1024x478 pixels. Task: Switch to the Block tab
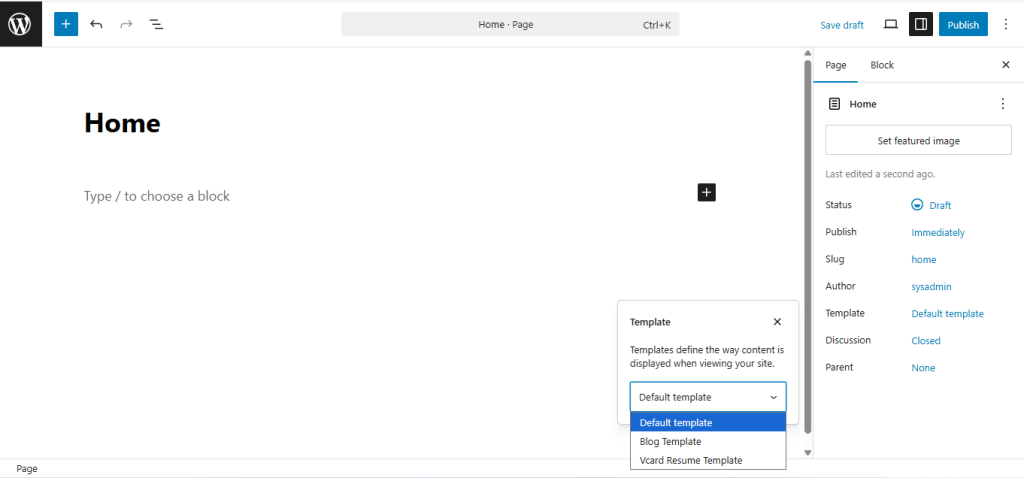click(x=882, y=65)
